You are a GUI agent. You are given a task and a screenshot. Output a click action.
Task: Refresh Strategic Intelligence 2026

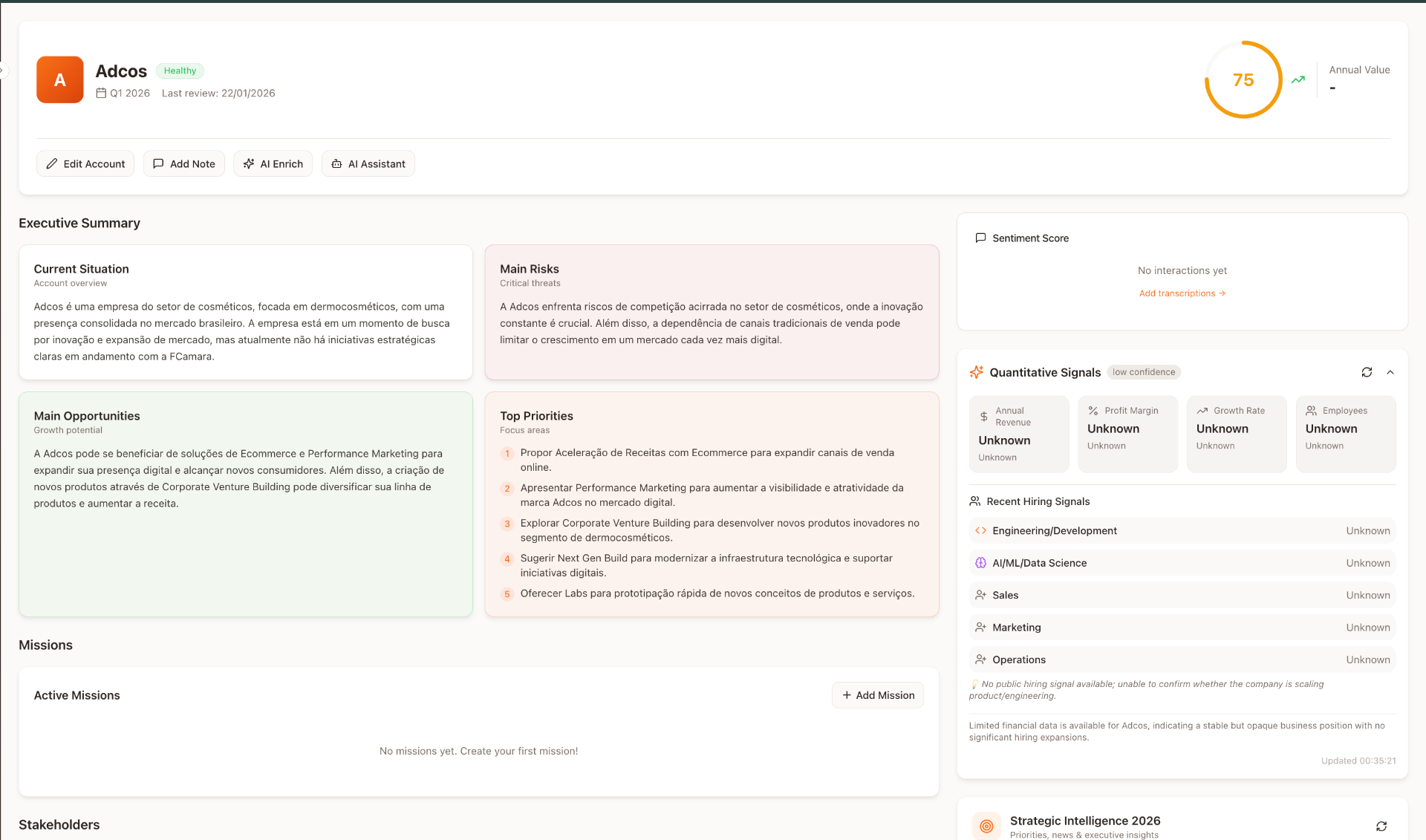pos(1381,826)
